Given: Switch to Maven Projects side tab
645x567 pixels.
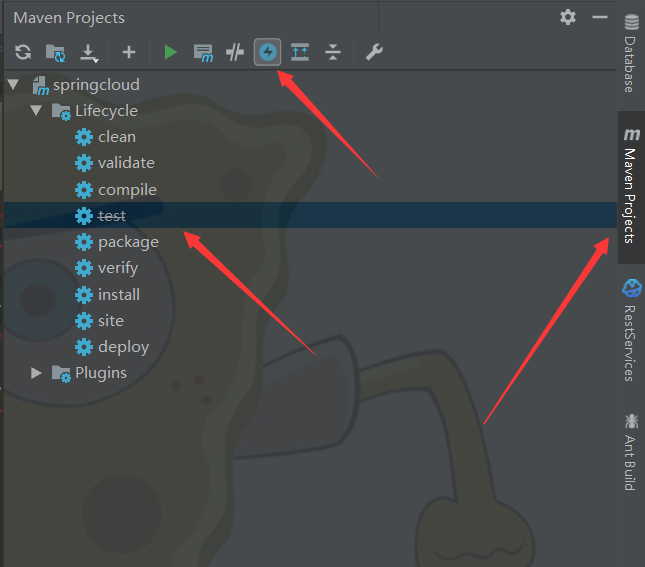Looking at the screenshot, I should pos(631,186).
